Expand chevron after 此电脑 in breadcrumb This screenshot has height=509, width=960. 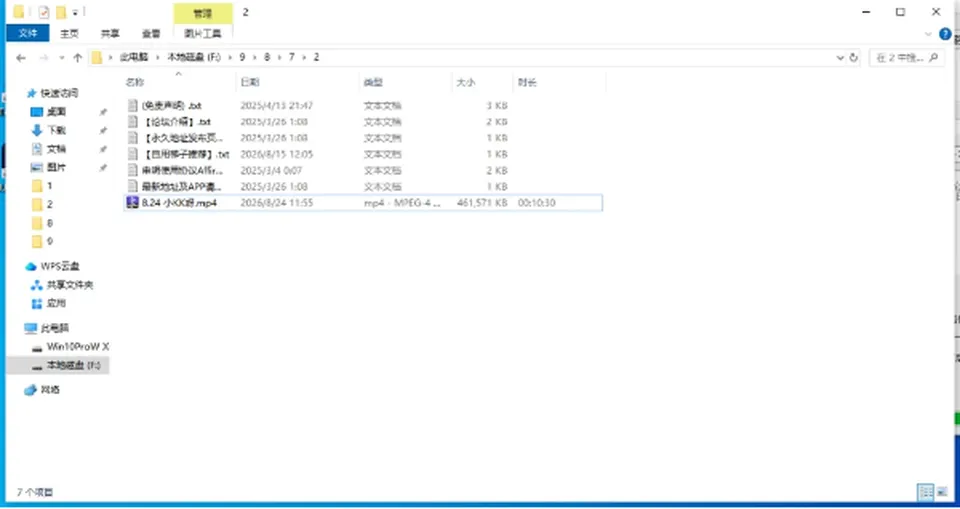[x=157, y=58]
